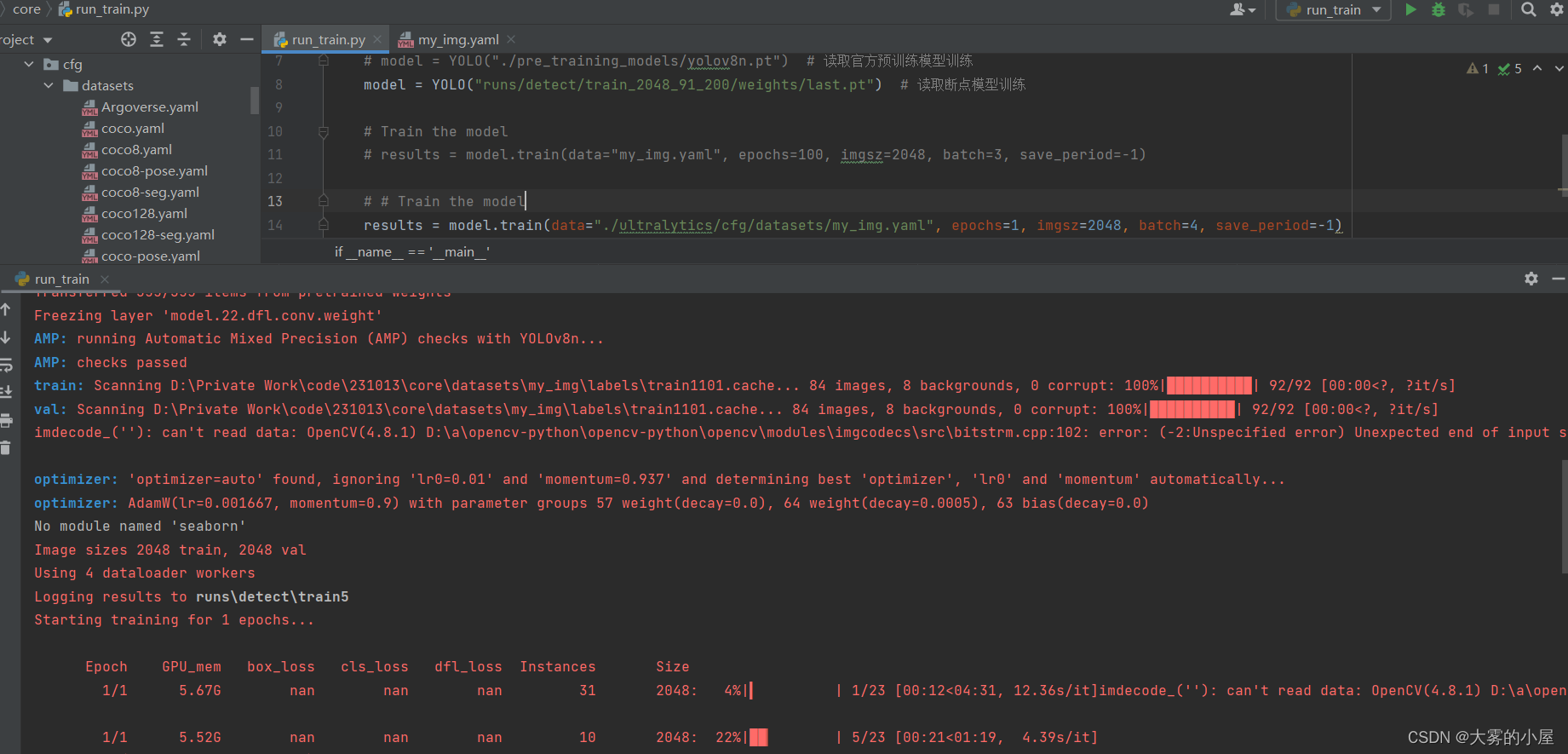The width and height of the screenshot is (1568, 754).
Task: Collapse the cfg folder
Action: click(x=29, y=64)
